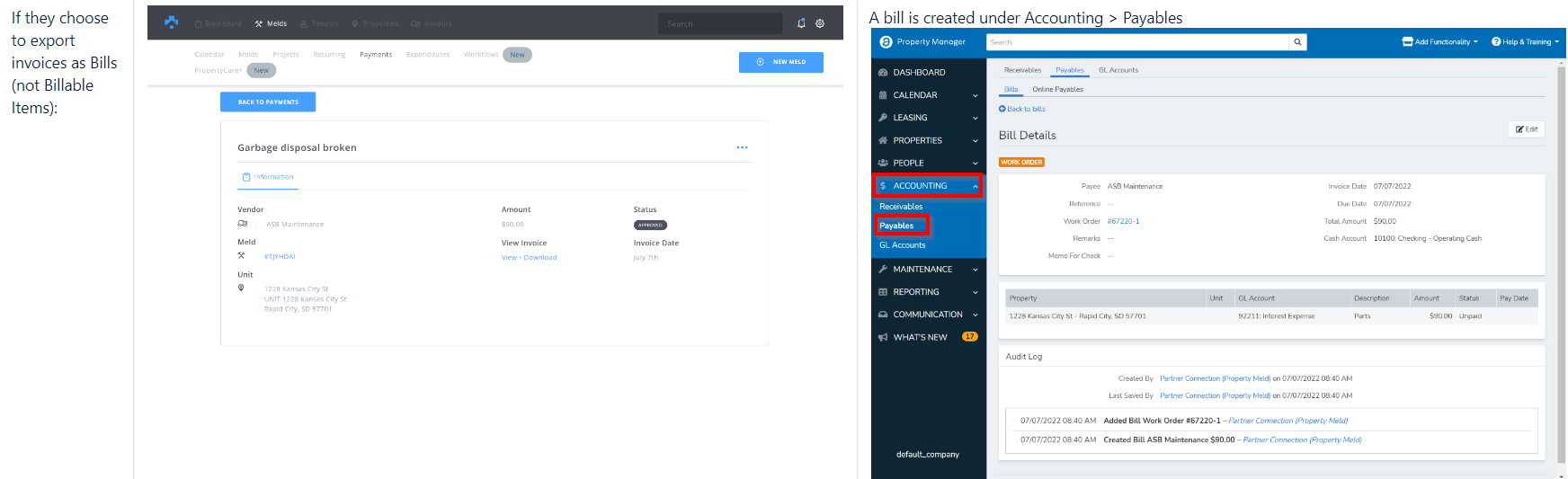The width and height of the screenshot is (1568, 479).
Task: Switch to the Online Payables tab
Action: (1057, 89)
